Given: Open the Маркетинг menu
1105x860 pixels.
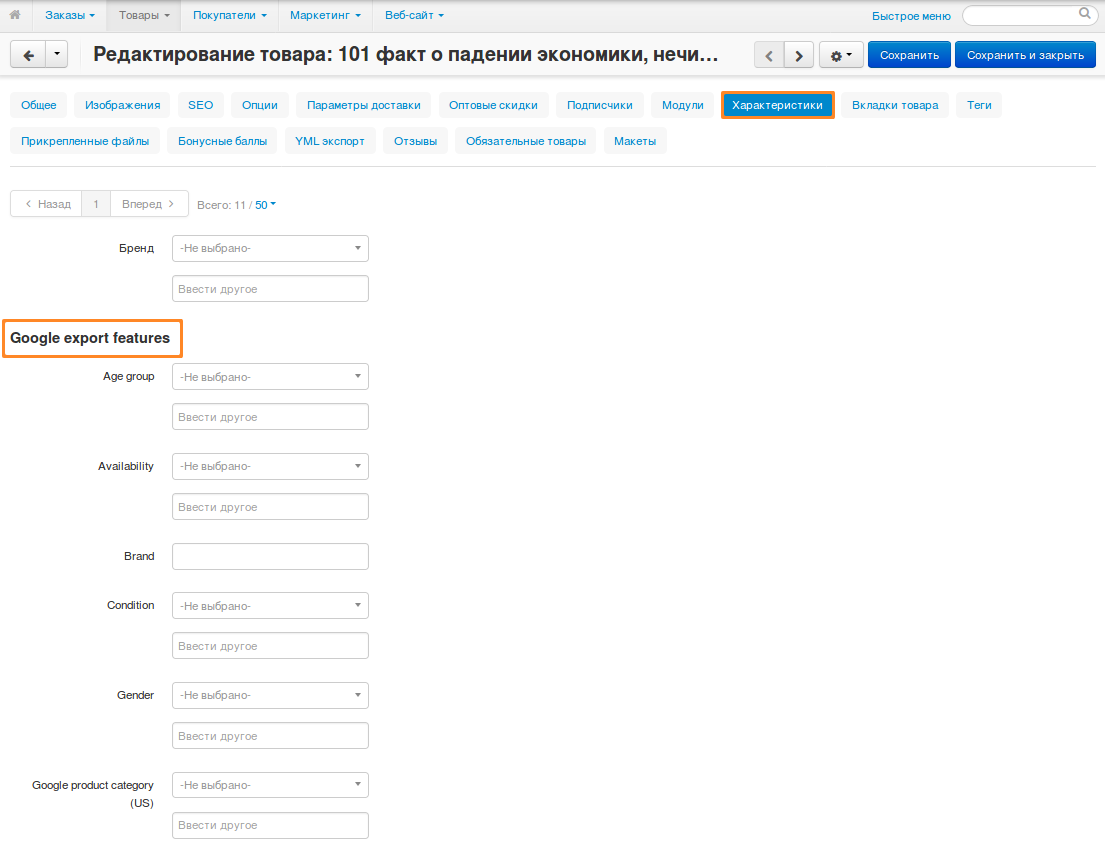Looking at the screenshot, I should (x=325, y=15).
